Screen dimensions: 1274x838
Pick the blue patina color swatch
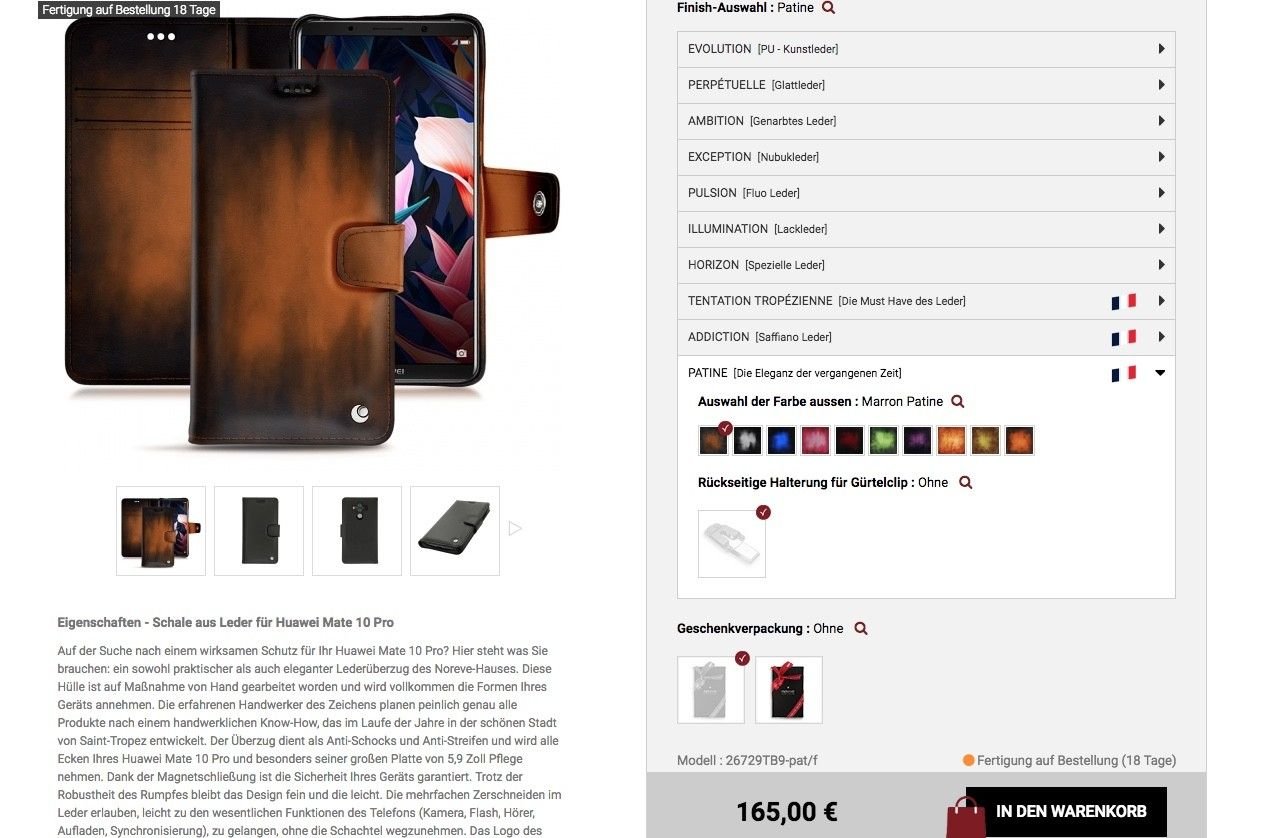(x=782, y=441)
